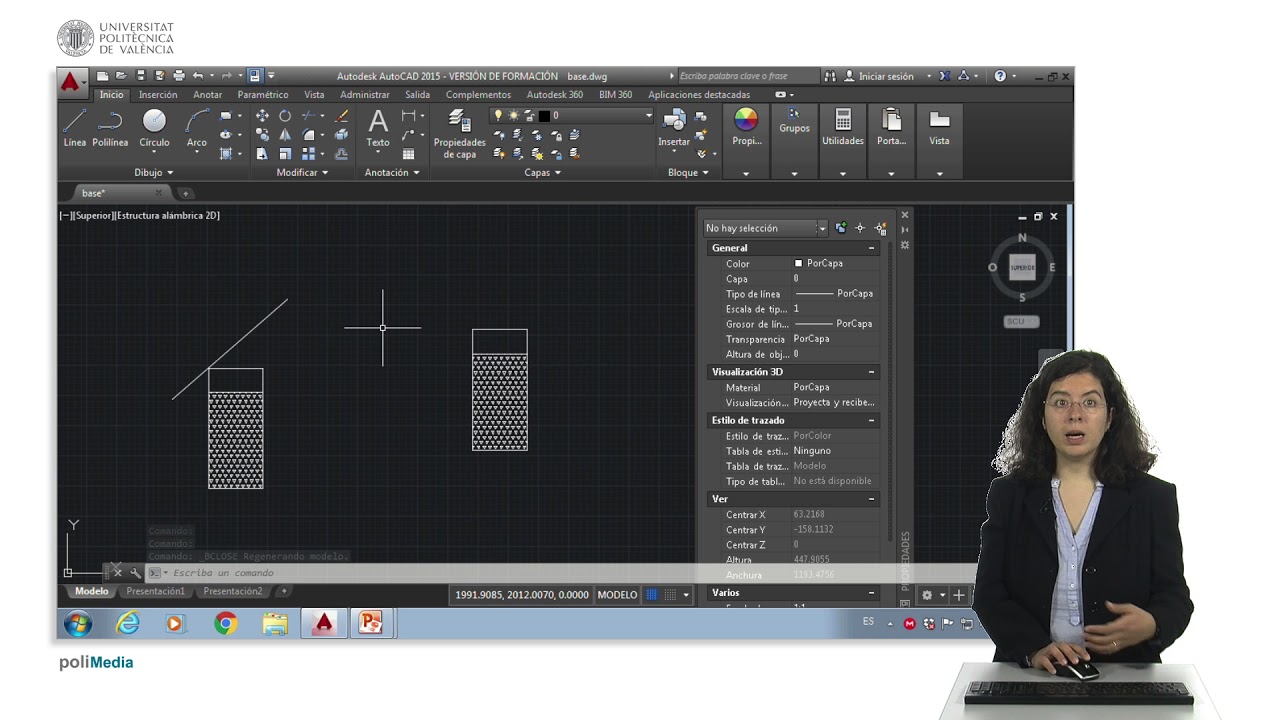Screen dimensions: 1280x720
Task: Open the Inserción ribbon tab
Action: point(158,95)
